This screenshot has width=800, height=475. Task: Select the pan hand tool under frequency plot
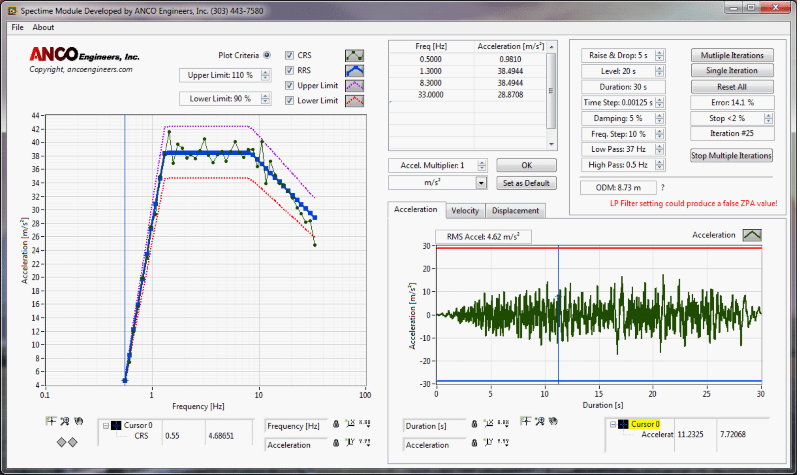(x=78, y=421)
